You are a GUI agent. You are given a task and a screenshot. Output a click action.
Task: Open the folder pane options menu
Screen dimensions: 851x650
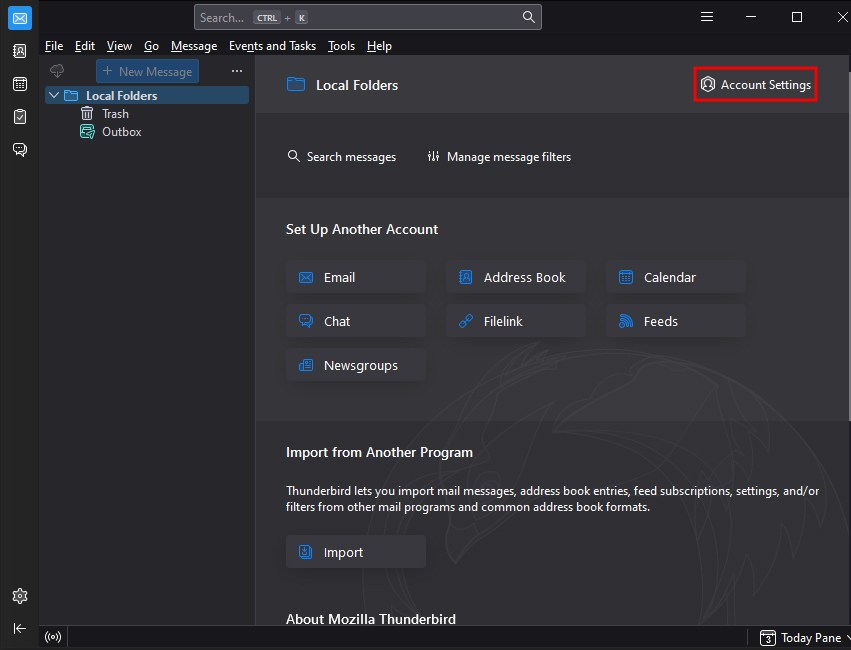pos(237,71)
